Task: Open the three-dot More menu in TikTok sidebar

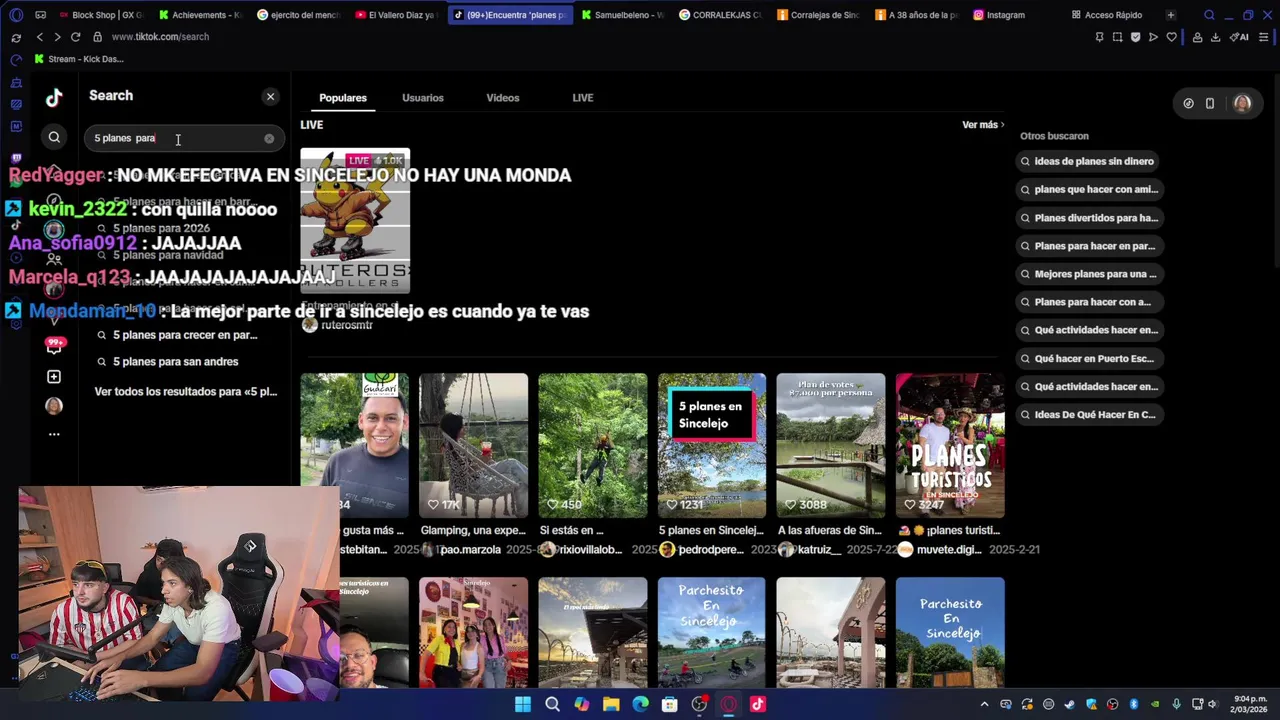Action: [x=54, y=434]
